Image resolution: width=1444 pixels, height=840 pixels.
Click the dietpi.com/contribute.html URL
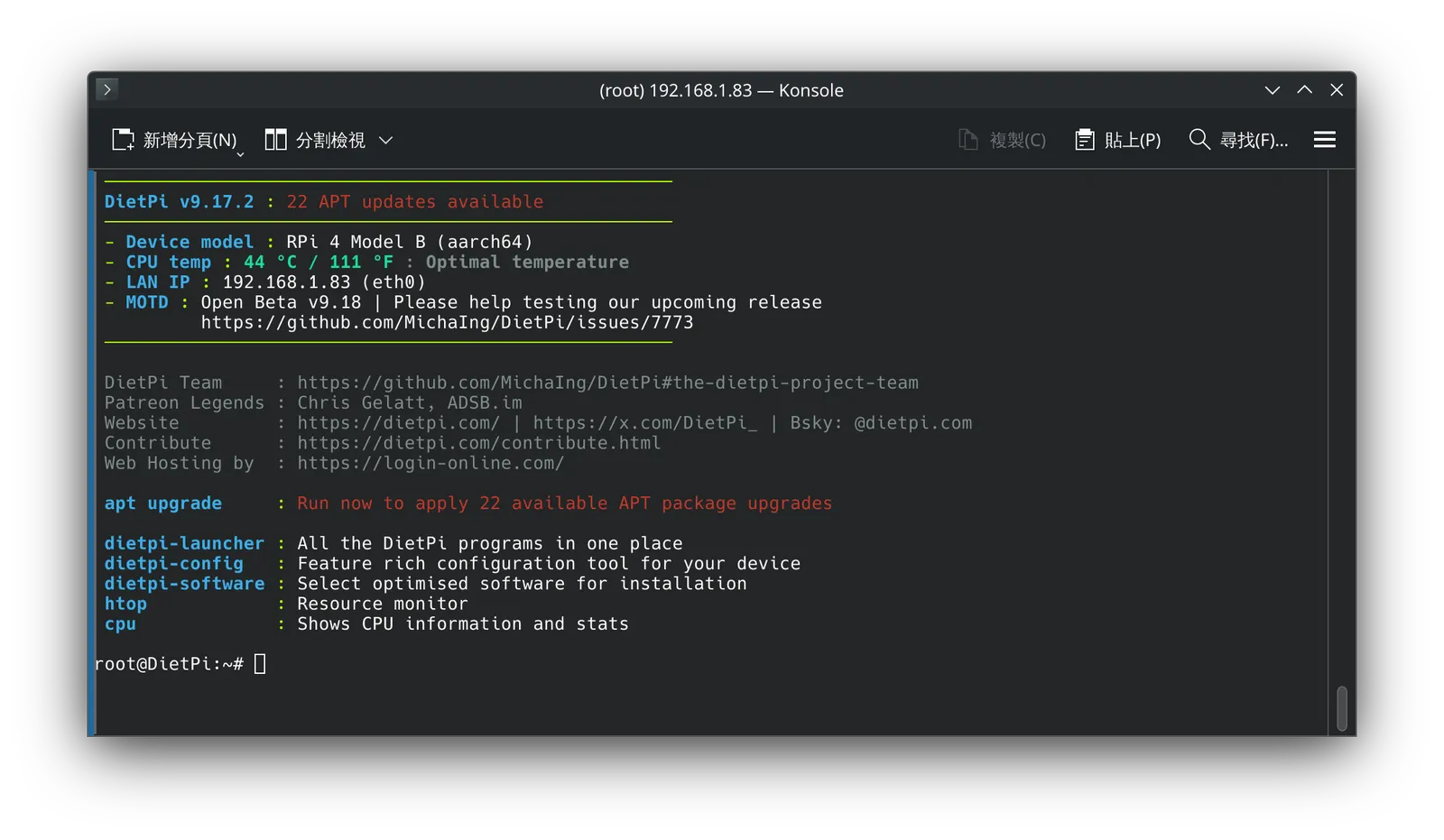[478, 443]
